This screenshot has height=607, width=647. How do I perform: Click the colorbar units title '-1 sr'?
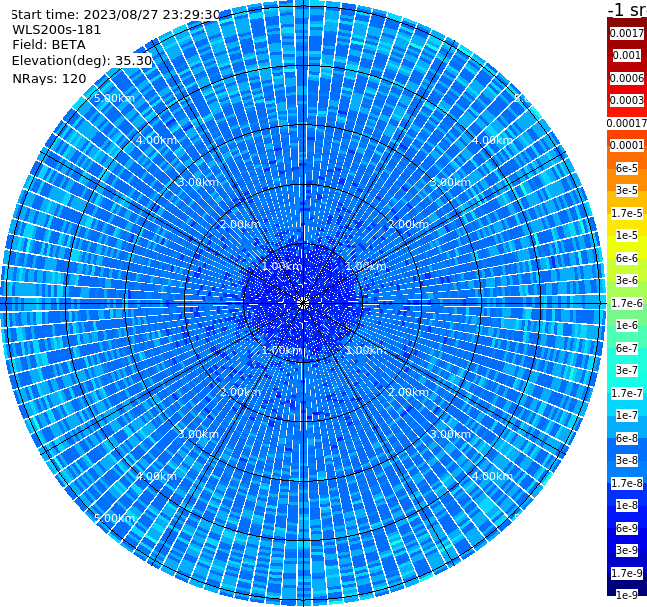coord(627,9)
